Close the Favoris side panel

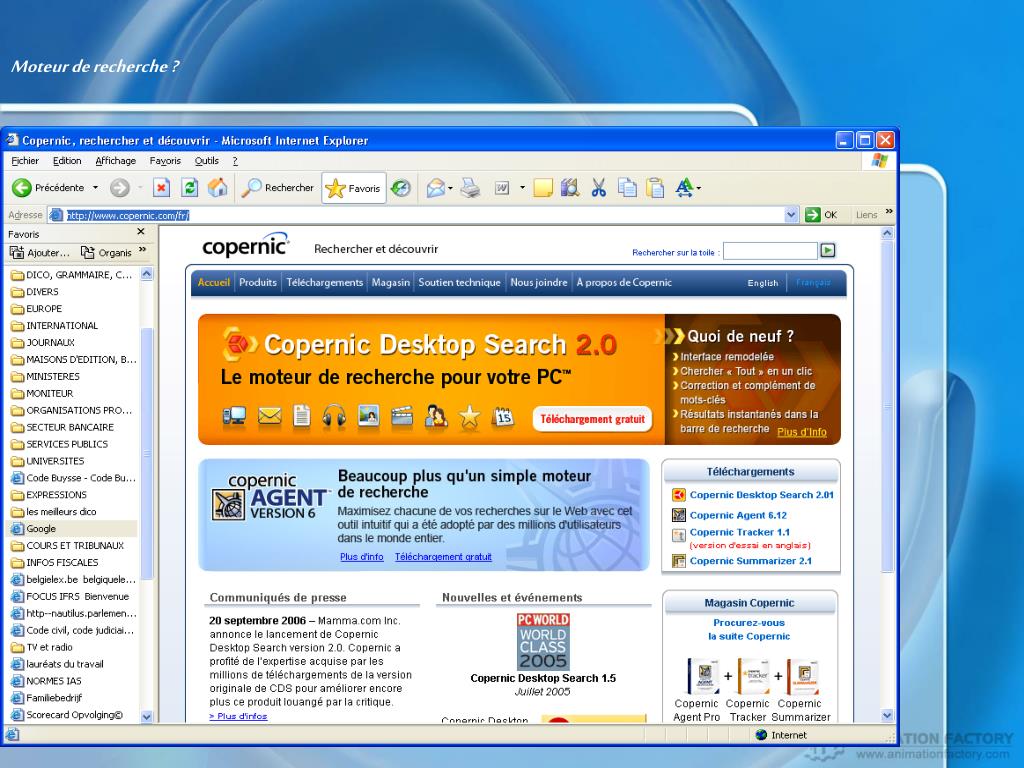[141, 232]
